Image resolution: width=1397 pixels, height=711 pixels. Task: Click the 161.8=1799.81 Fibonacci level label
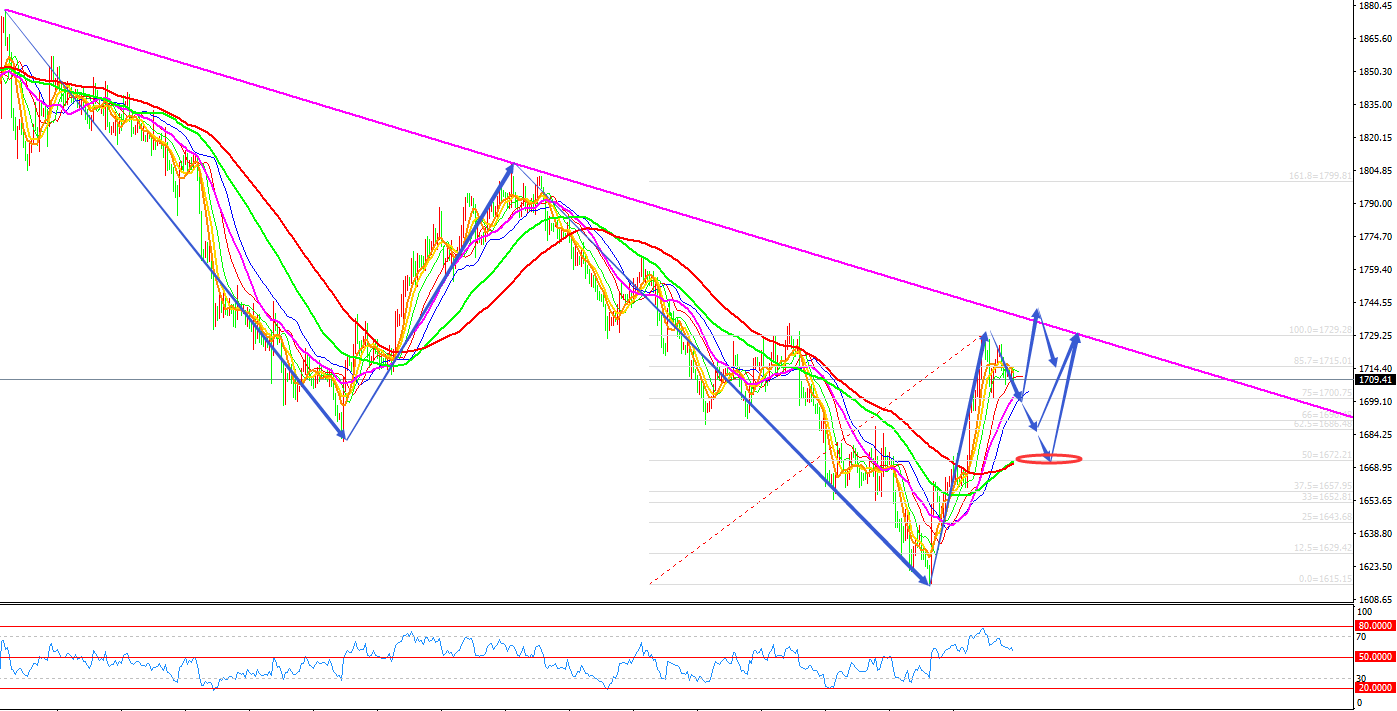point(1319,175)
